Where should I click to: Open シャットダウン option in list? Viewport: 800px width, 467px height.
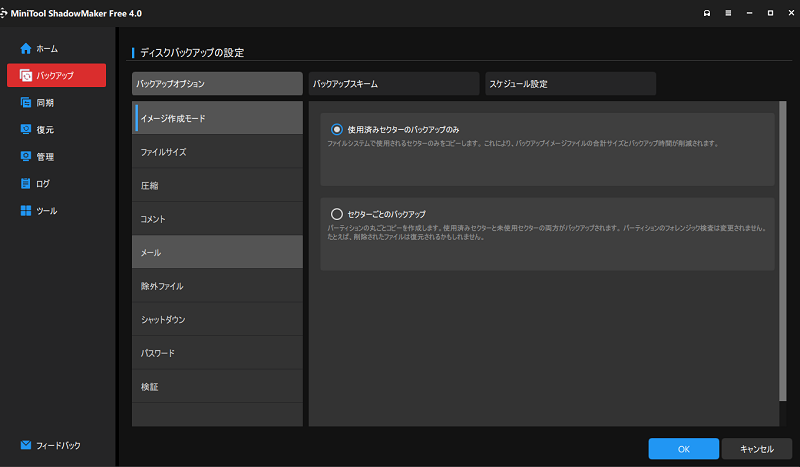point(217,319)
